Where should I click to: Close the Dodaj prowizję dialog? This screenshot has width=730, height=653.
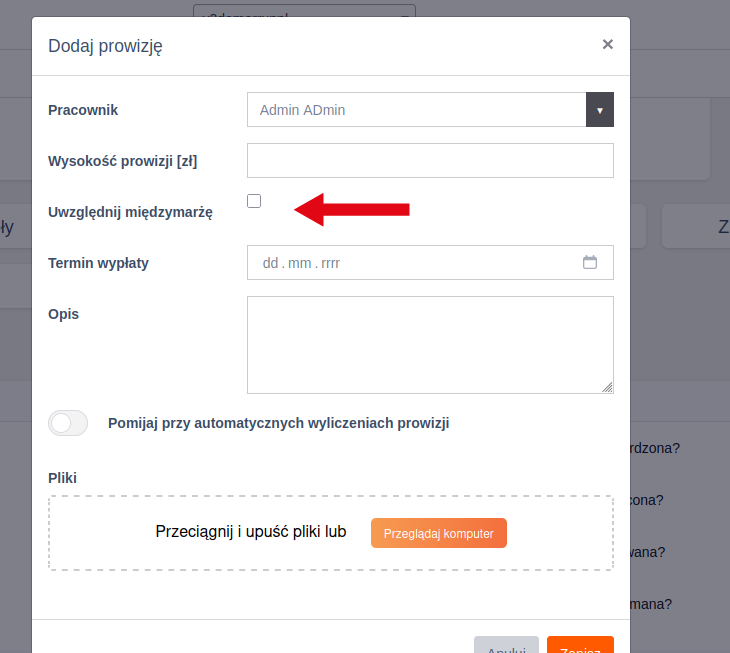607,44
